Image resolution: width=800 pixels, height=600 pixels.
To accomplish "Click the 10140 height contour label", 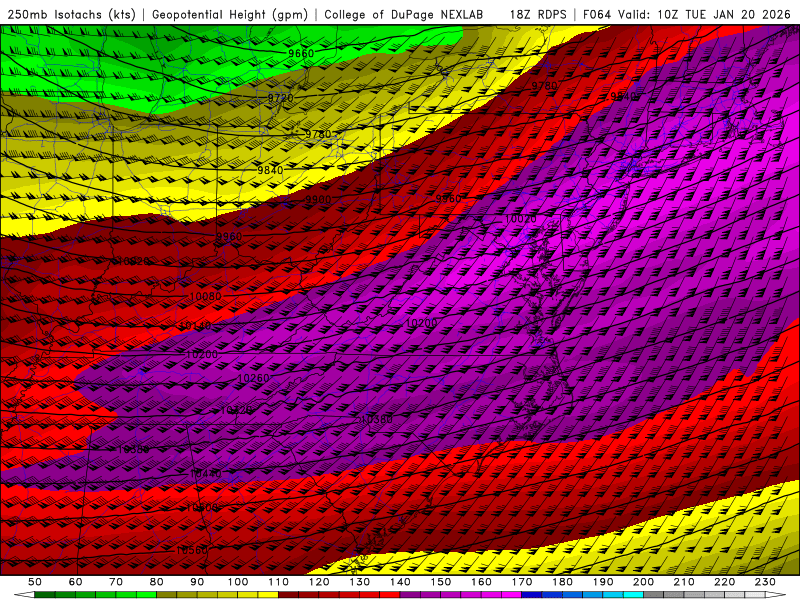I will (x=195, y=326).
